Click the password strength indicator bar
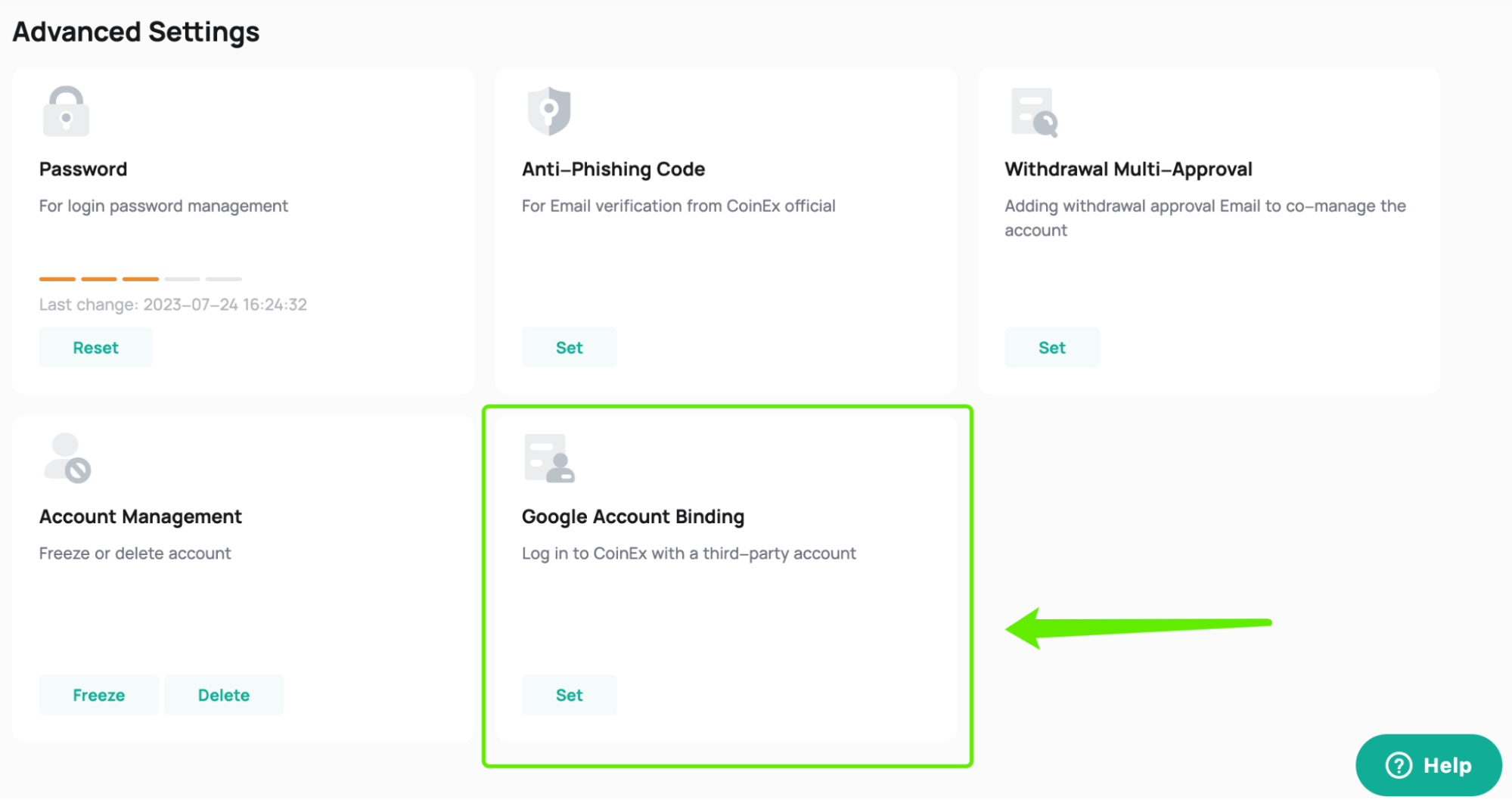The image size is (1512, 800). pyautogui.click(x=140, y=278)
